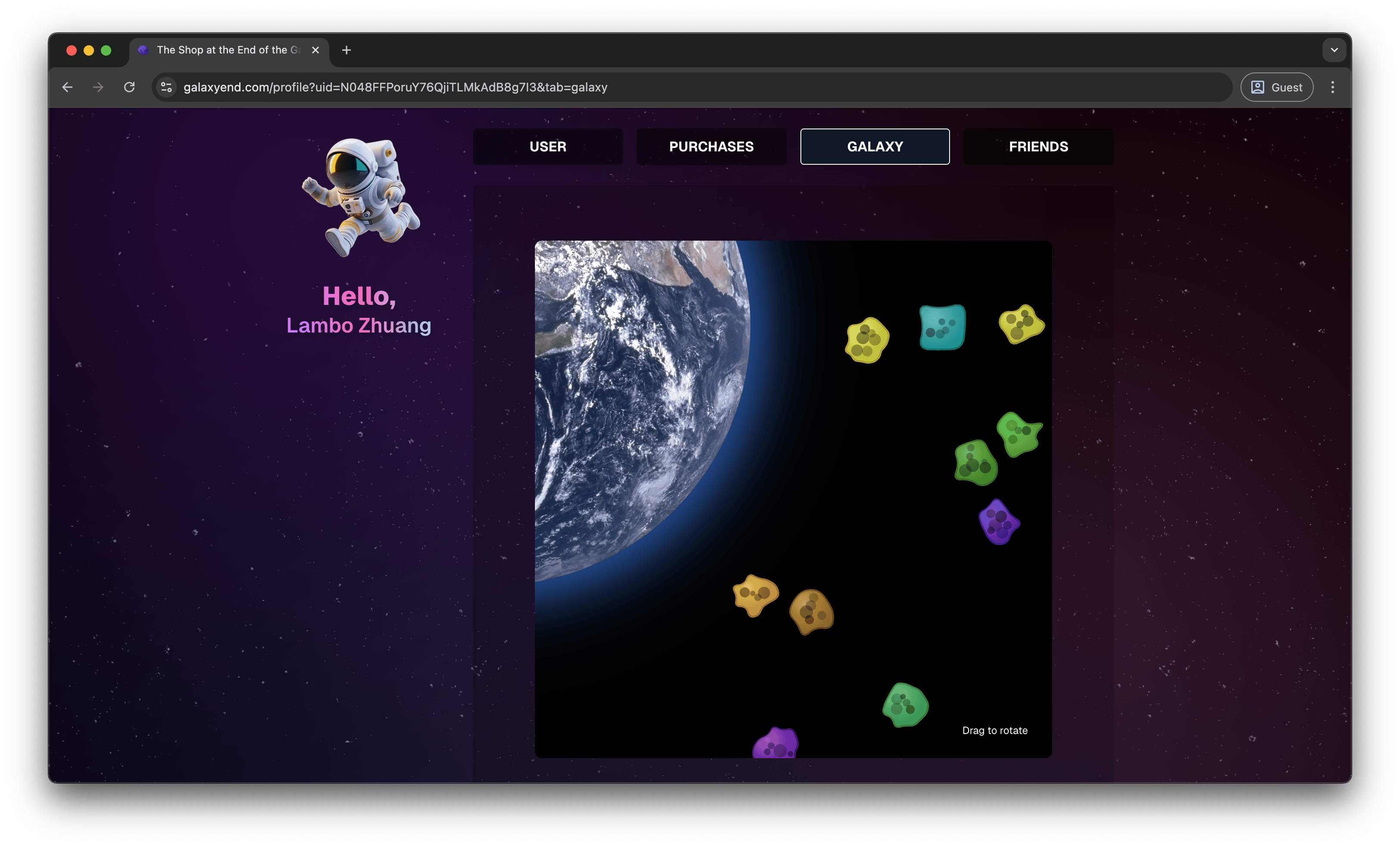
Task: Close the Shop at the End tab
Action: tap(316, 50)
